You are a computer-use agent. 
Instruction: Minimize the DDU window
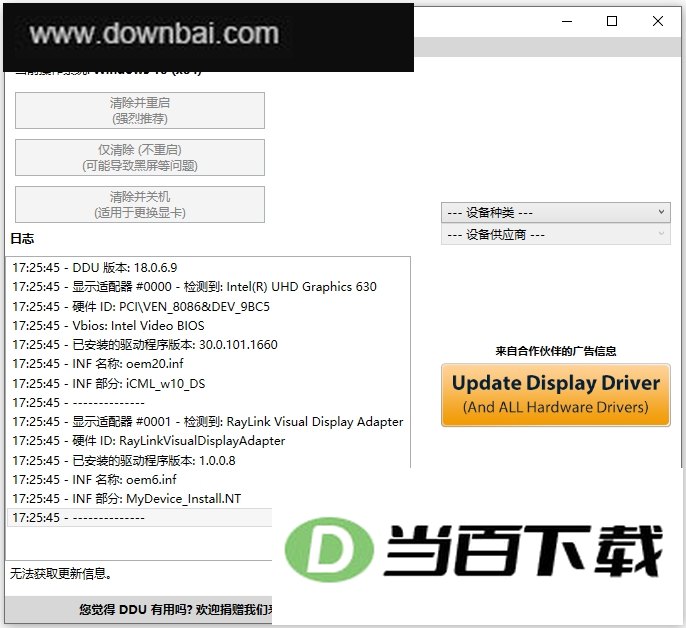[567, 21]
